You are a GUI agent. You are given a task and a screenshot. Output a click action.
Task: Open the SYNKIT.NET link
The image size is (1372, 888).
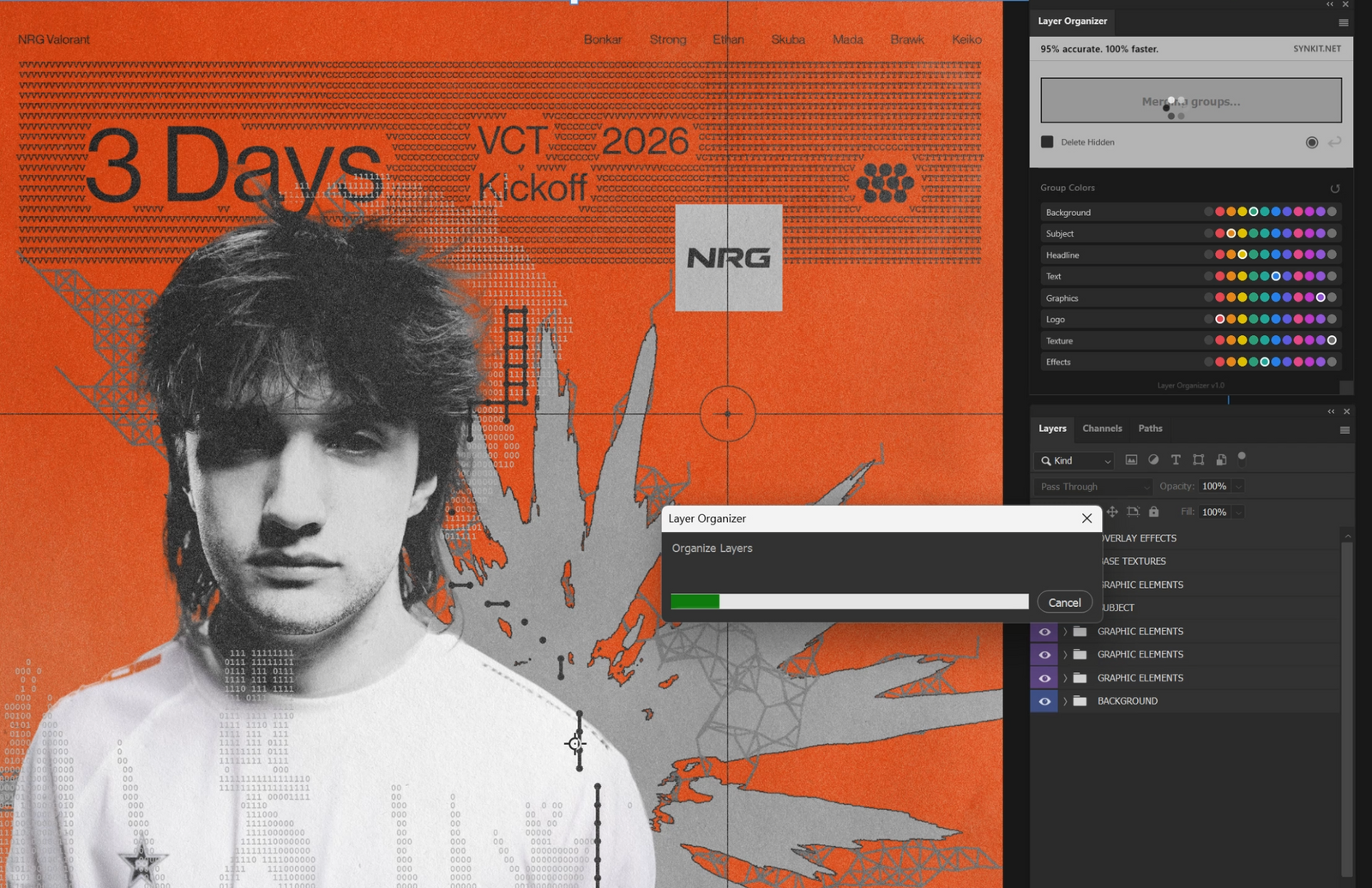[x=1317, y=49]
